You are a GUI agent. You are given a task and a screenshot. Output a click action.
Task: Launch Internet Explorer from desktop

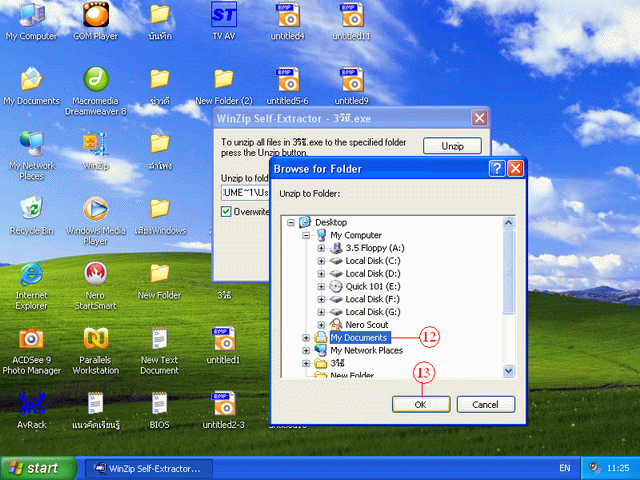tap(31, 285)
